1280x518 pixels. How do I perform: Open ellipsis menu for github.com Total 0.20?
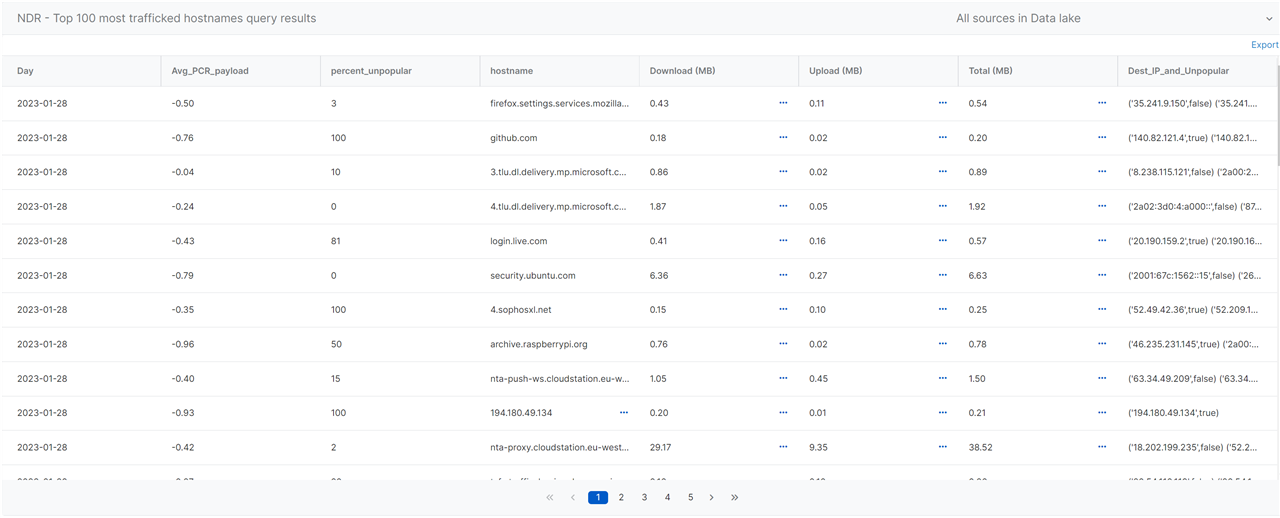(x=1102, y=138)
